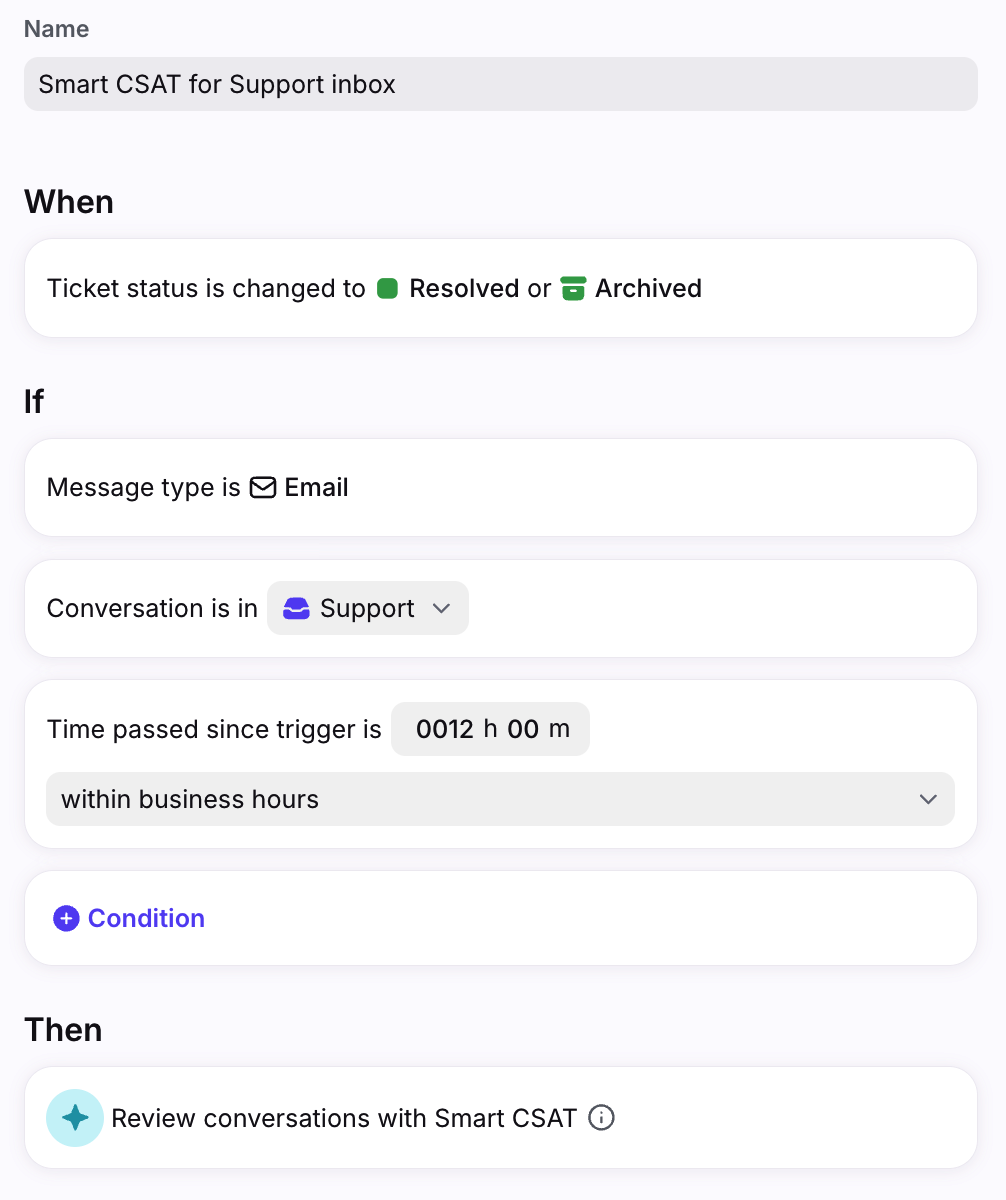Expand the Support dropdown chevron

click(441, 608)
